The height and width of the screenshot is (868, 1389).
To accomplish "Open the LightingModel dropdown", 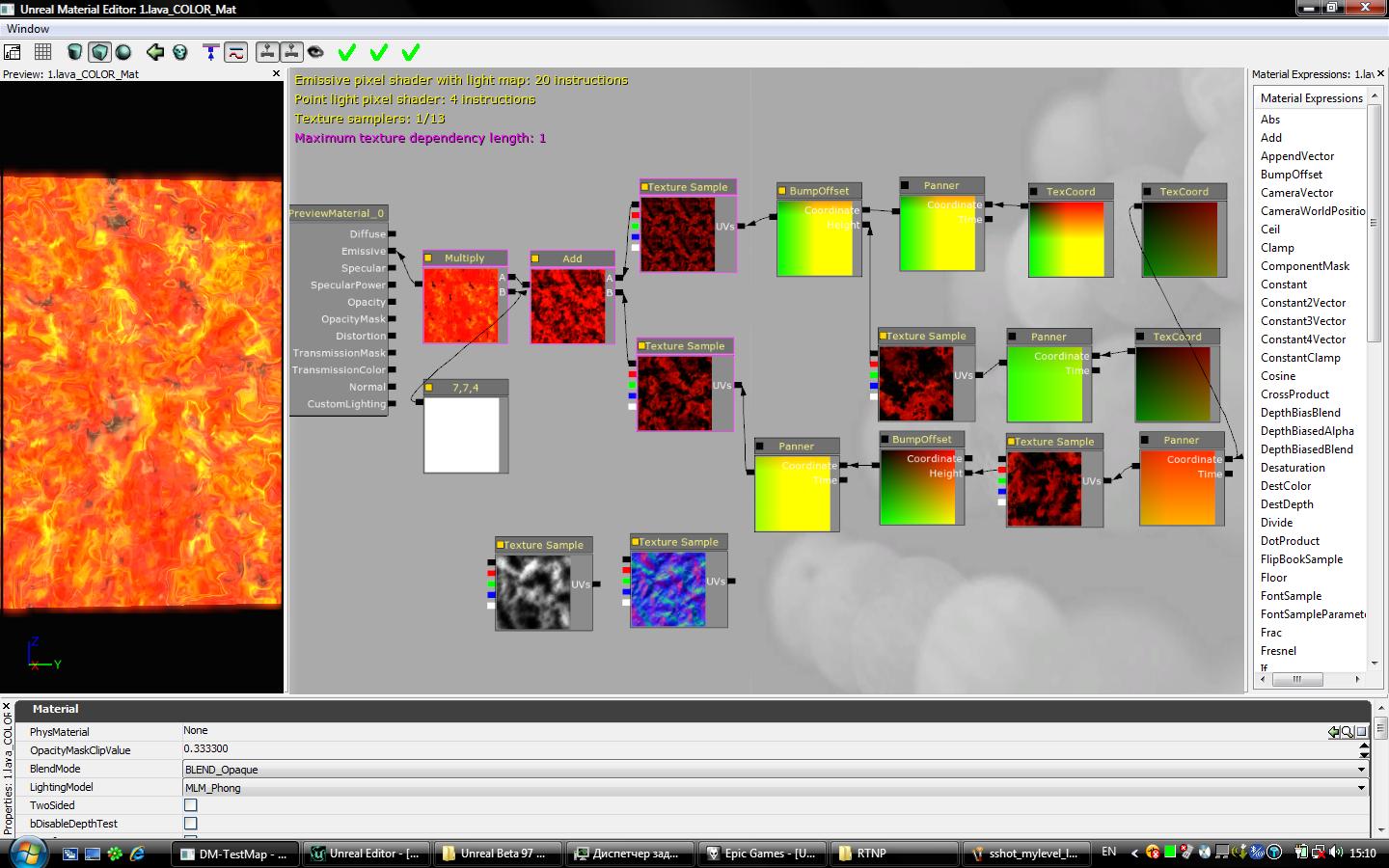I will pyautogui.click(x=1361, y=788).
